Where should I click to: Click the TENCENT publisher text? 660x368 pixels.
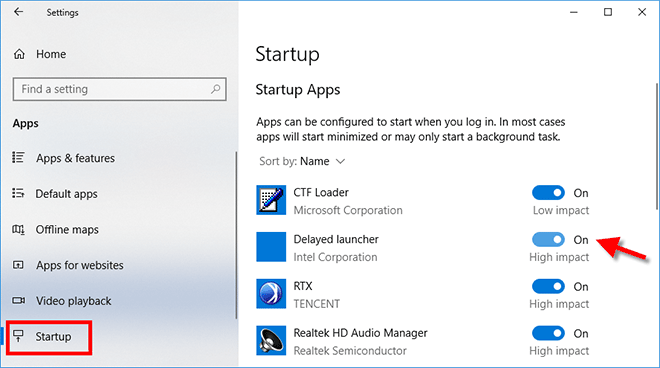tap(317, 304)
